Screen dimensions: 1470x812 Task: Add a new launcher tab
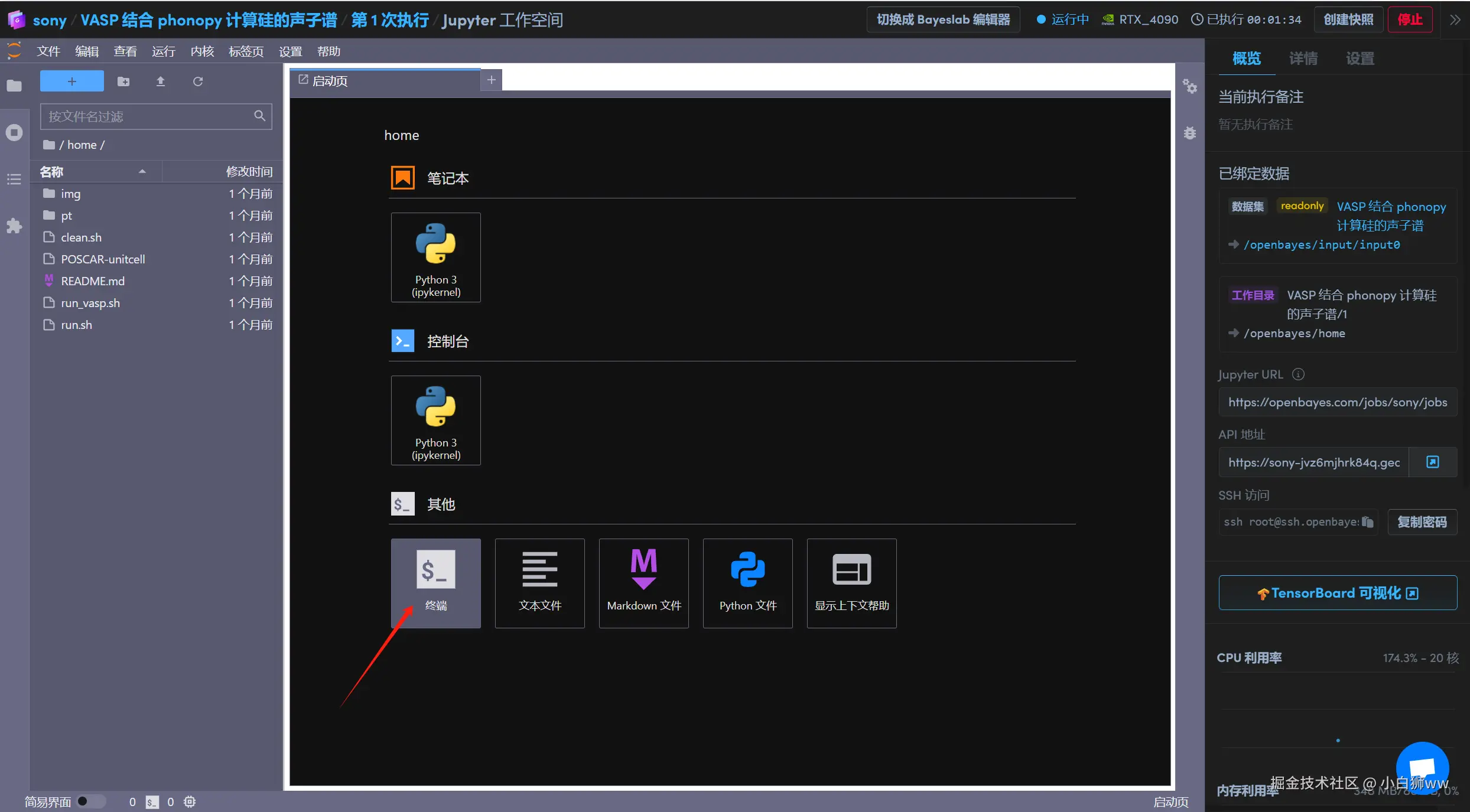click(x=491, y=80)
